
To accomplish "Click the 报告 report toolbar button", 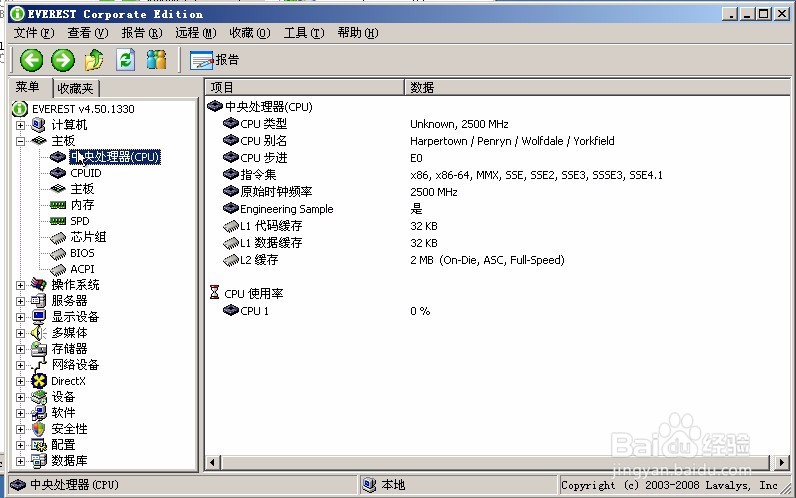I will pyautogui.click(x=214, y=60).
